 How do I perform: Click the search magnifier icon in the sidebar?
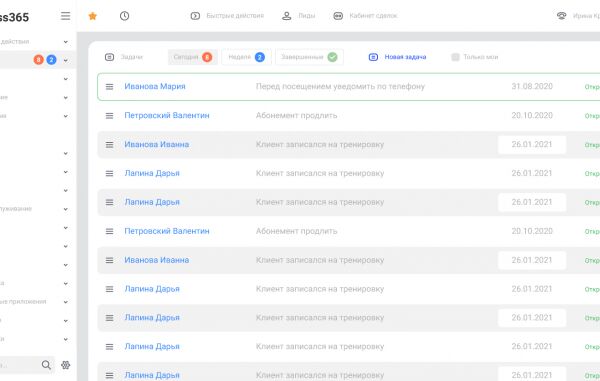point(46,365)
